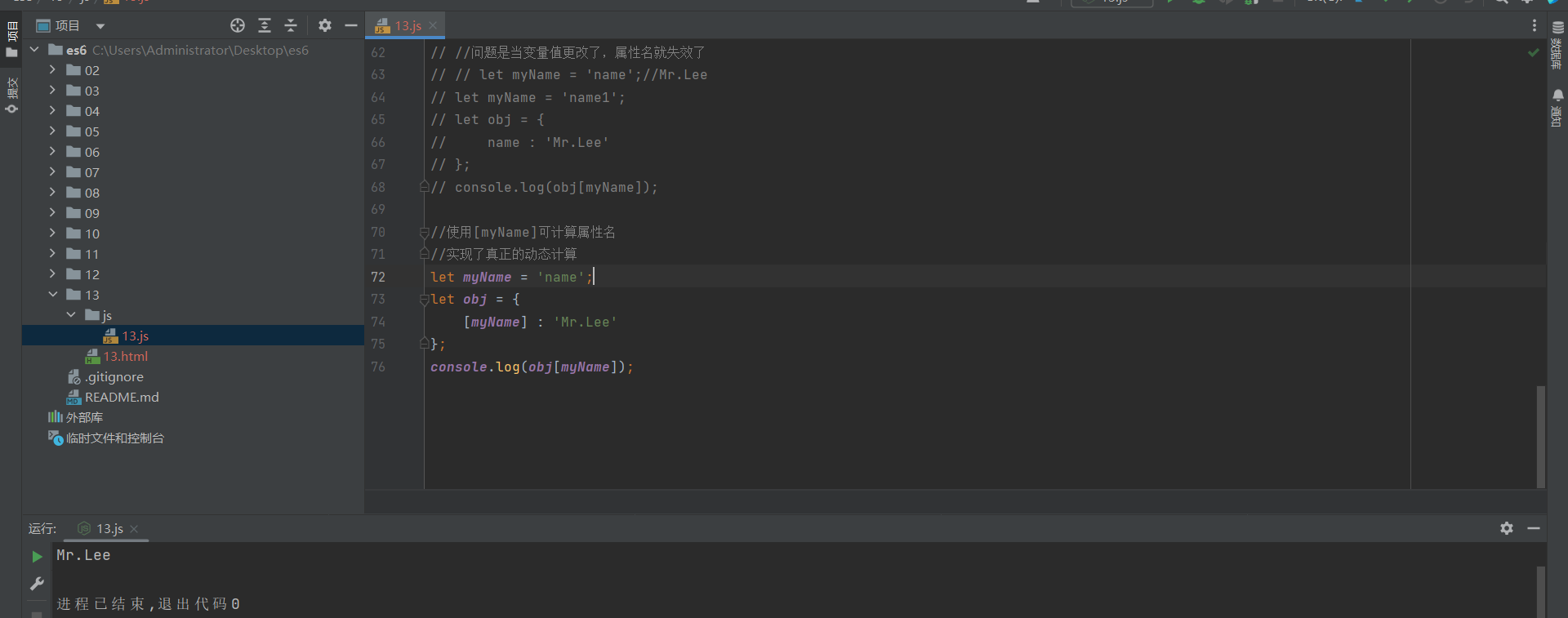Select the 07 folder

(x=83, y=172)
